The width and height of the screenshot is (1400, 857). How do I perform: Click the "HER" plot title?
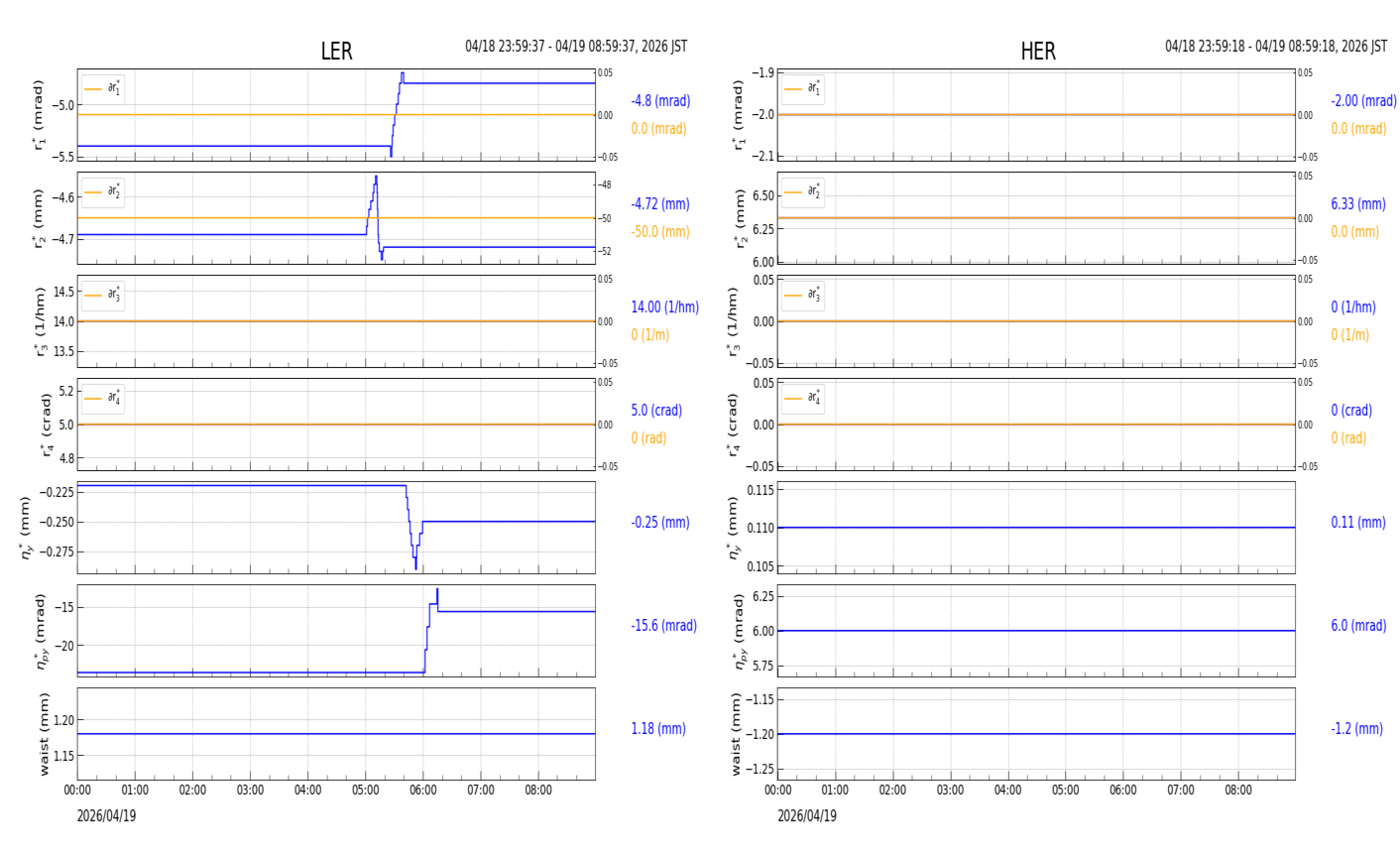coord(1038,52)
